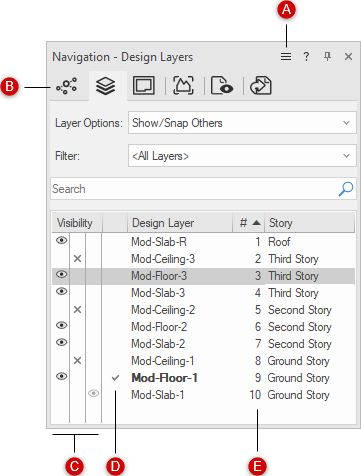Click the search magnifier icon

pos(346,189)
